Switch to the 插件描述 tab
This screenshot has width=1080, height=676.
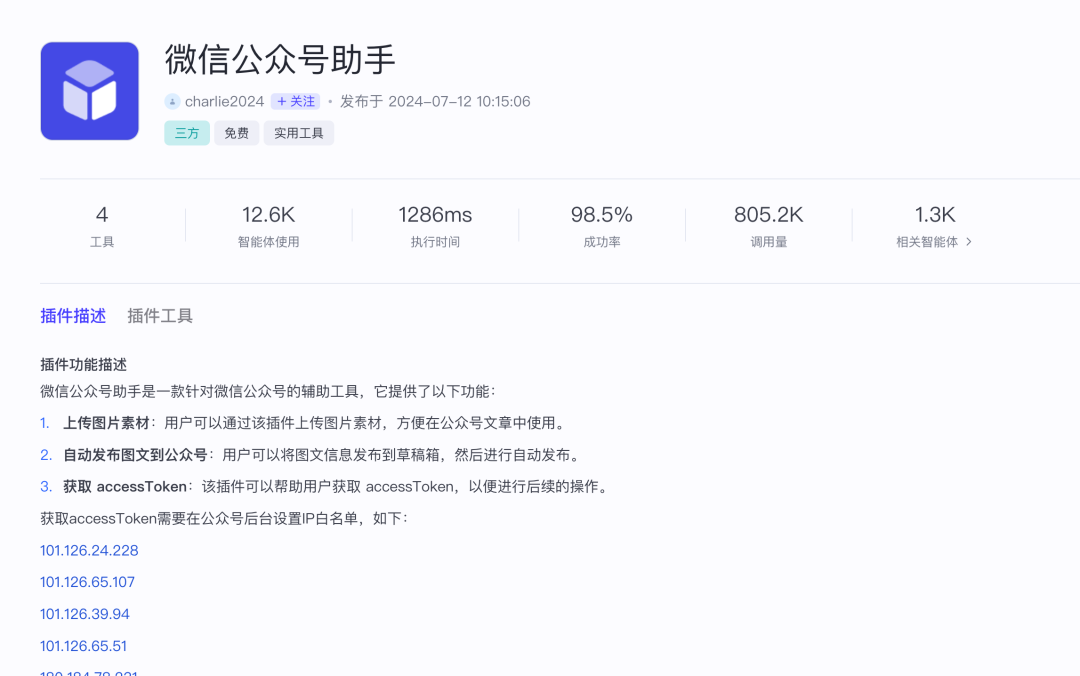73,316
